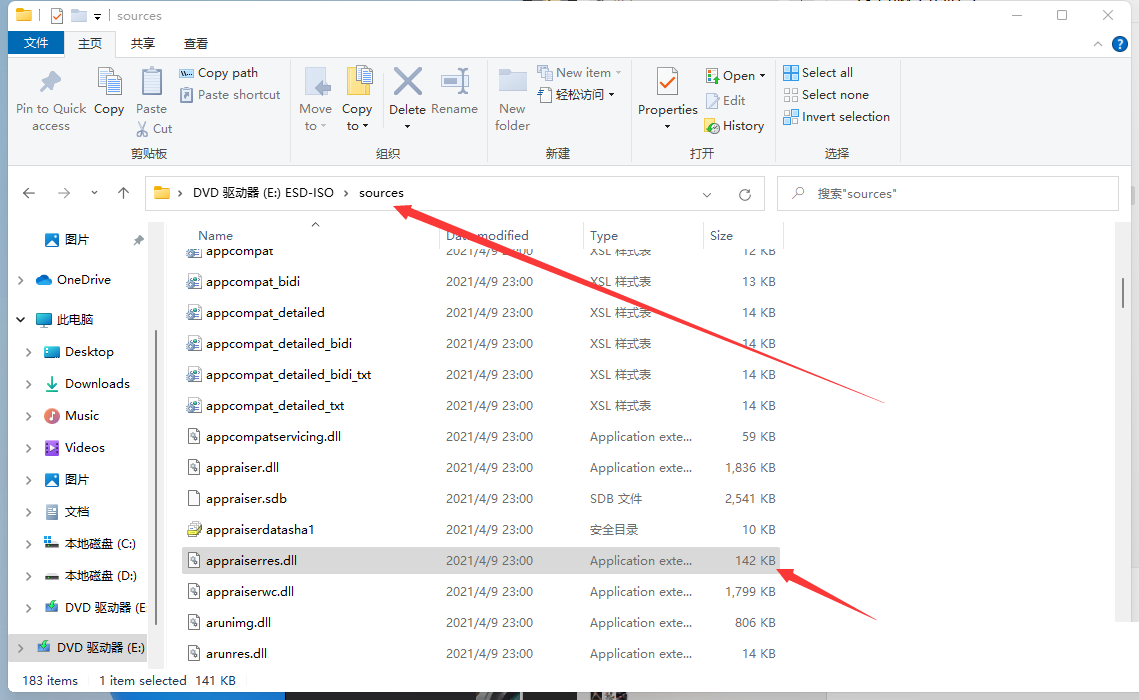Click the Properties icon

coord(667,81)
